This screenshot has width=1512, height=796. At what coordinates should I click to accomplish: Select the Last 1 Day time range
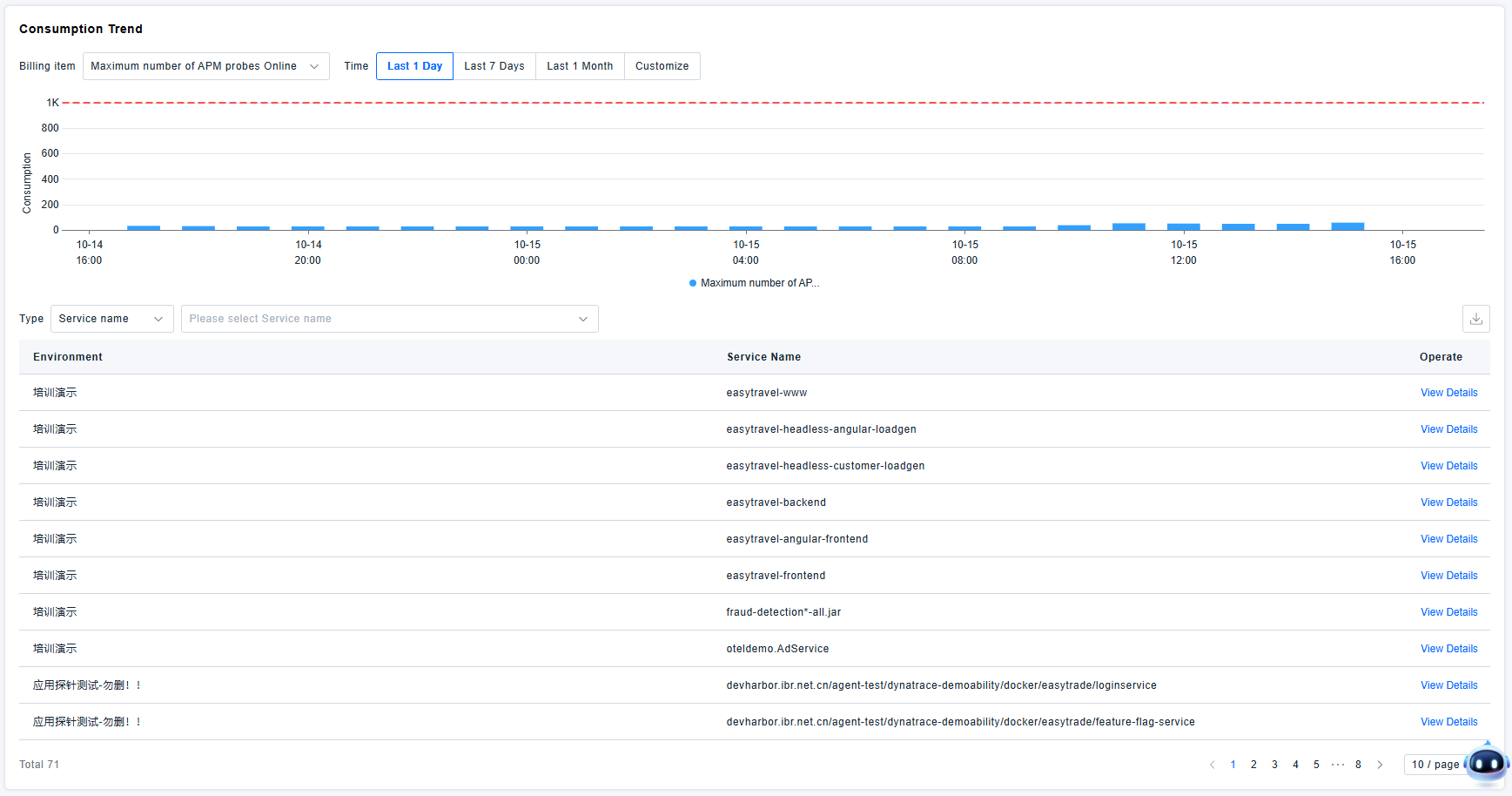[414, 66]
